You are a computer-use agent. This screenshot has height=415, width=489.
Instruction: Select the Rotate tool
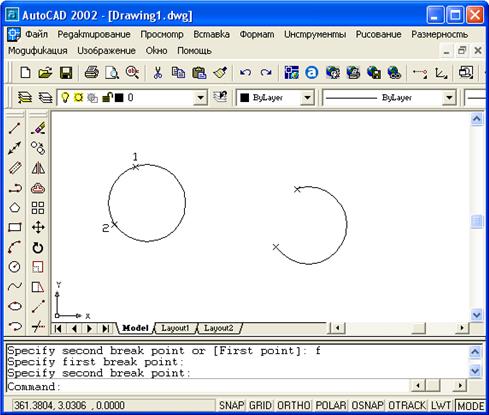click(x=38, y=247)
